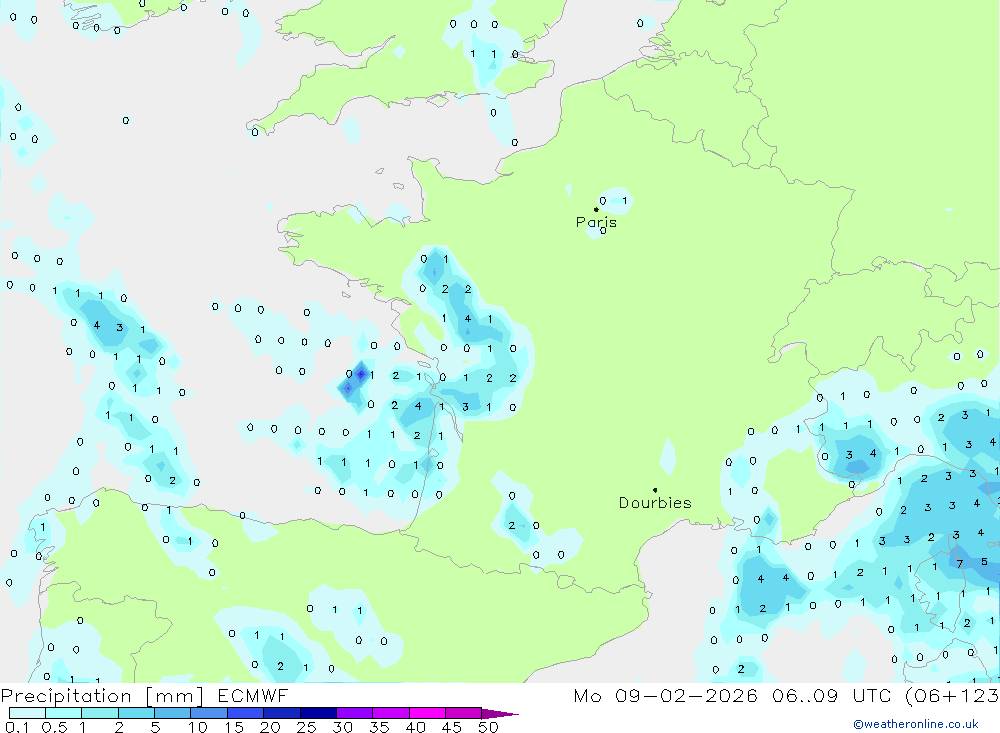
Task: Select the 5–10 mm legend color
Action: (x=173, y=713)
